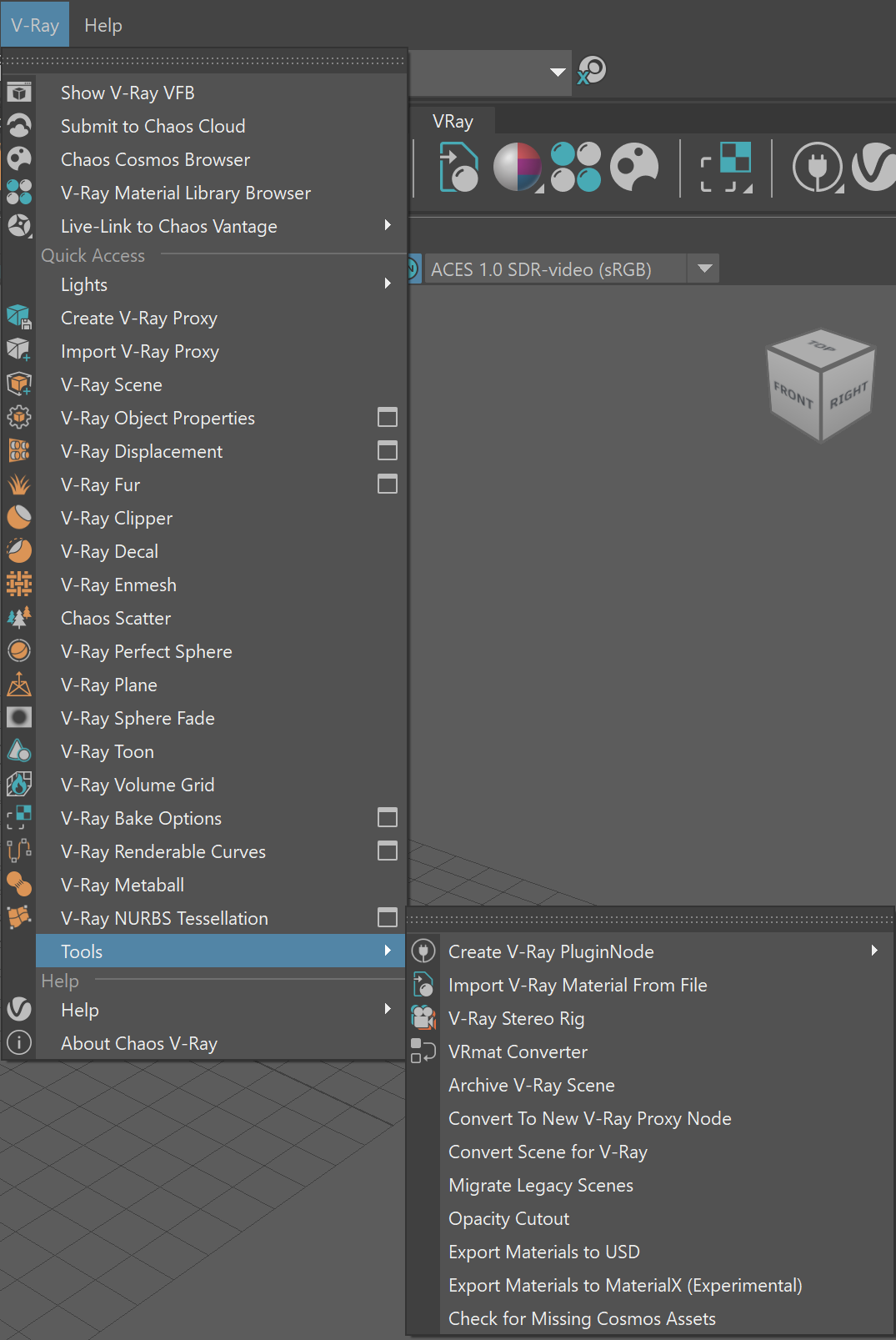
Task: Click the V-Ray Metaball icon
Action: tap(19, 885)
